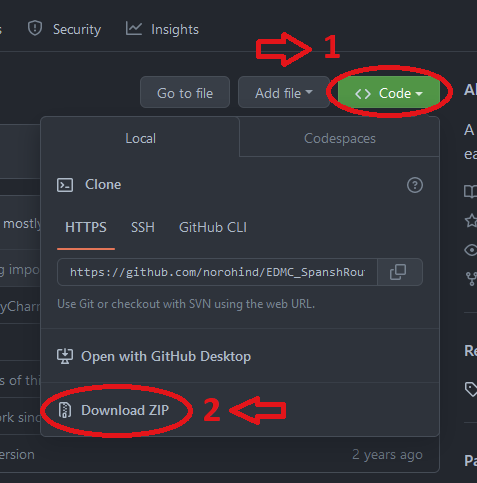Click the fork icon in the sidebar
Viewport: 477px width, 483px height.
point(471,279)
